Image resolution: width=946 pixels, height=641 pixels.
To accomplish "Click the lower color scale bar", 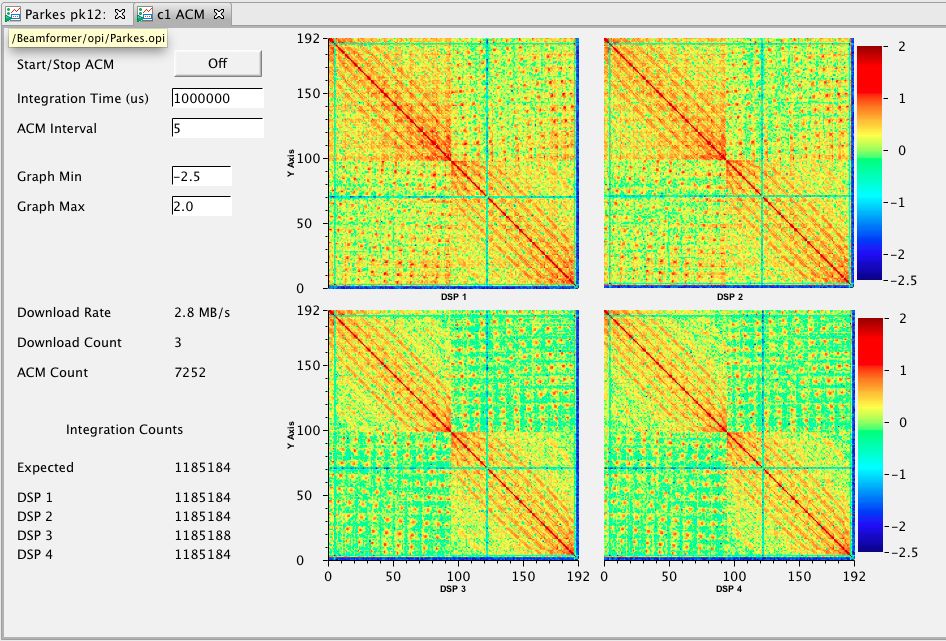I will (x=870, y=434).
